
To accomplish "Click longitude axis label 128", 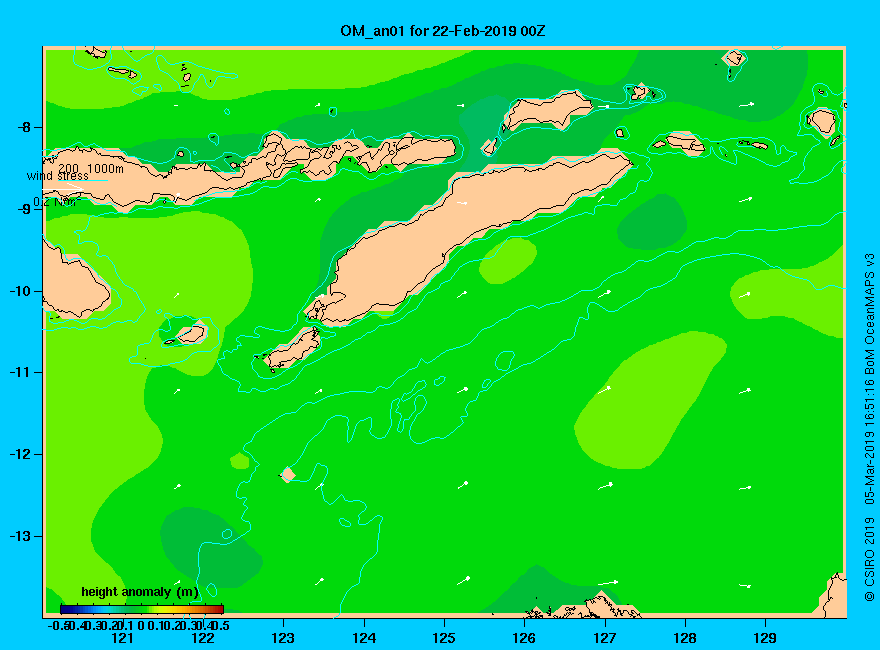I will 685,638.
